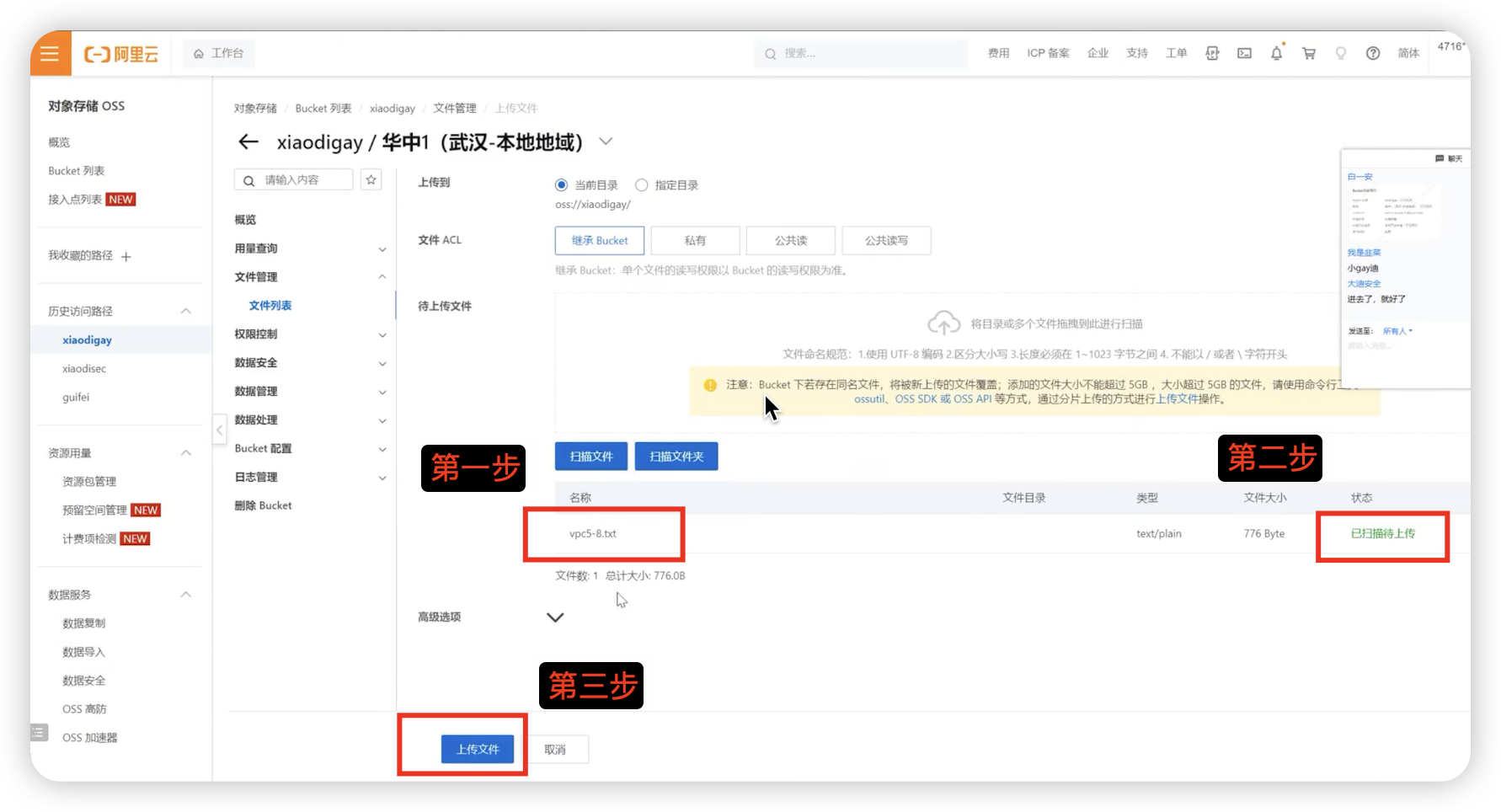Click the top search box
This screenshot has width=1501, height=812.
click(x=860, y=53)
